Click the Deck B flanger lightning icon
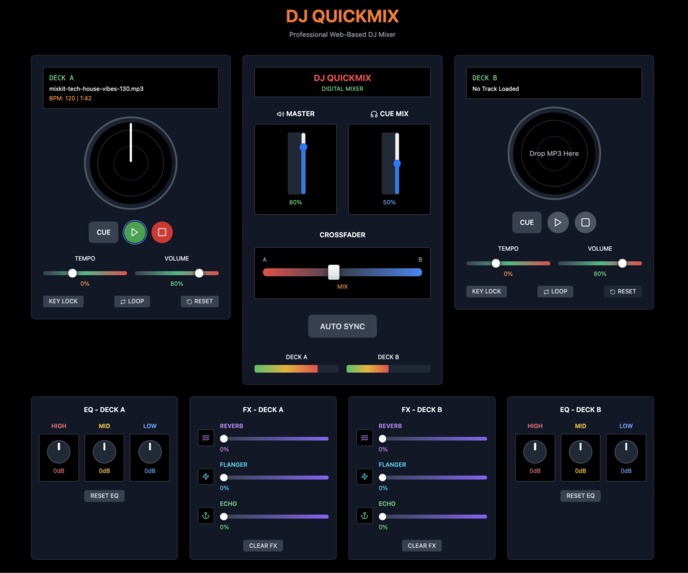This screenshot has width=688, height=573. (365, 476)
